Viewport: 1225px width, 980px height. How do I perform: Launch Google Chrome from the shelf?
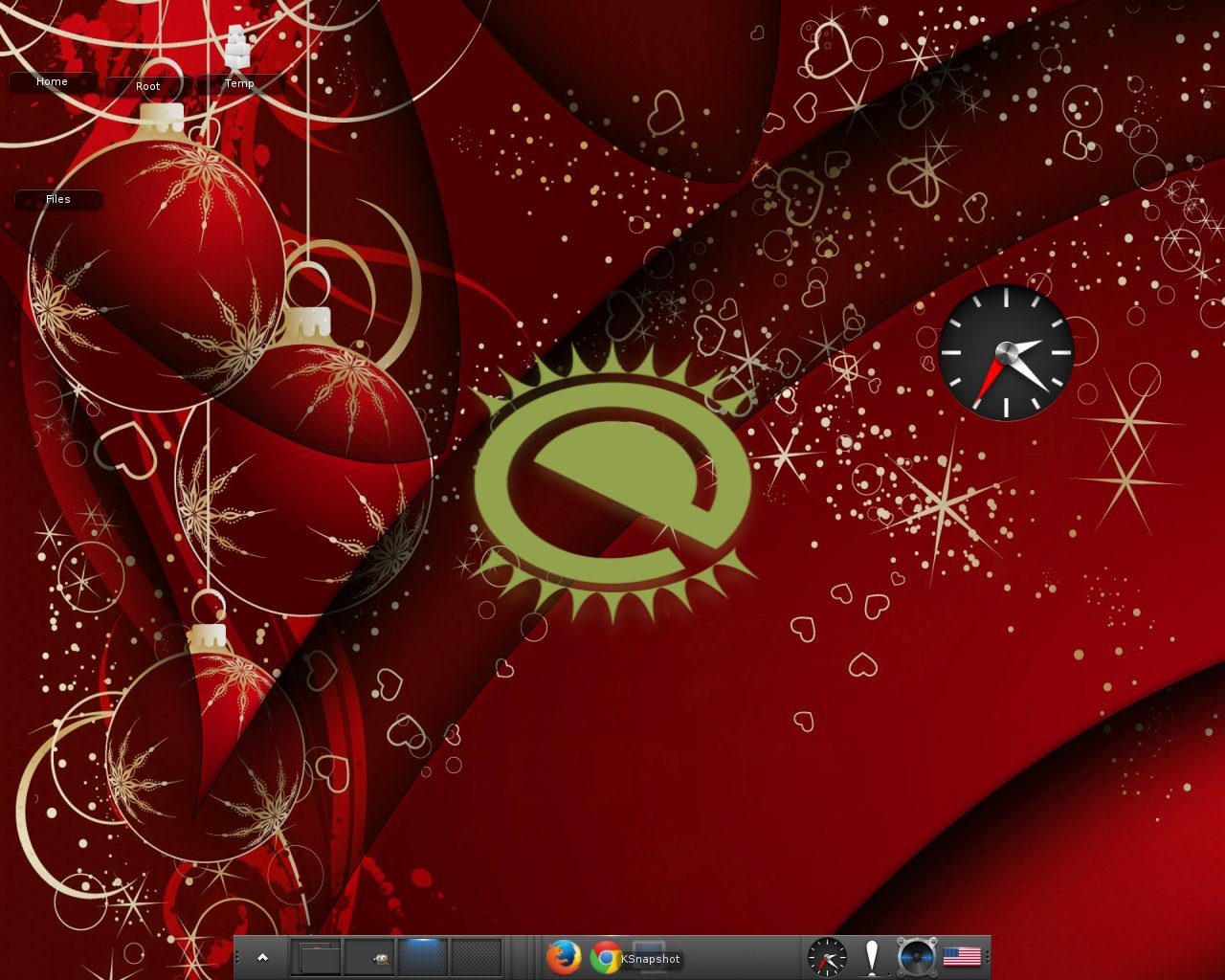(606, 957)
